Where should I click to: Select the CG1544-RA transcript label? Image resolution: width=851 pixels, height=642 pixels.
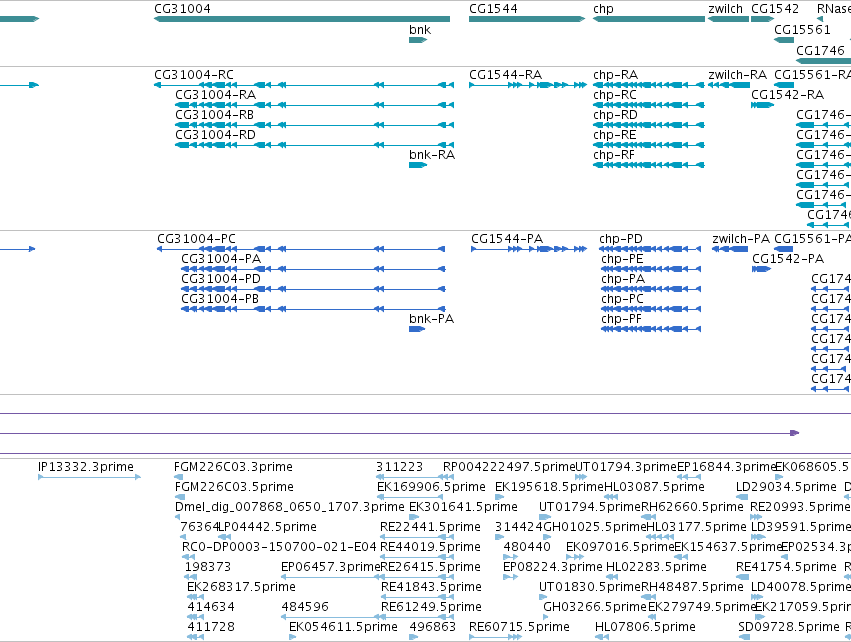[x=505, y=74]
